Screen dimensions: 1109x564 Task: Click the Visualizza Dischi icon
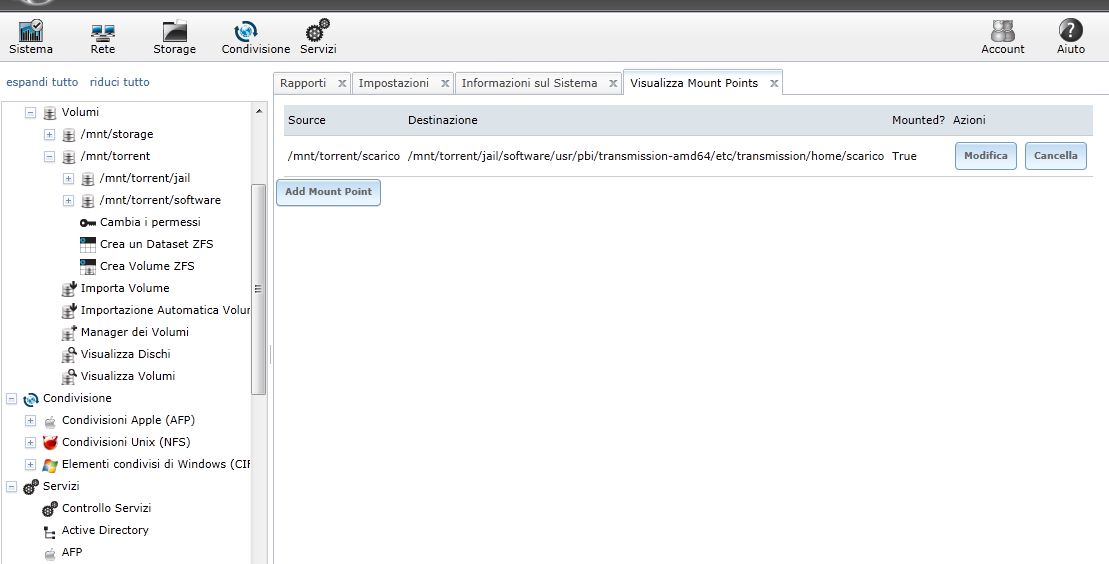69,355
